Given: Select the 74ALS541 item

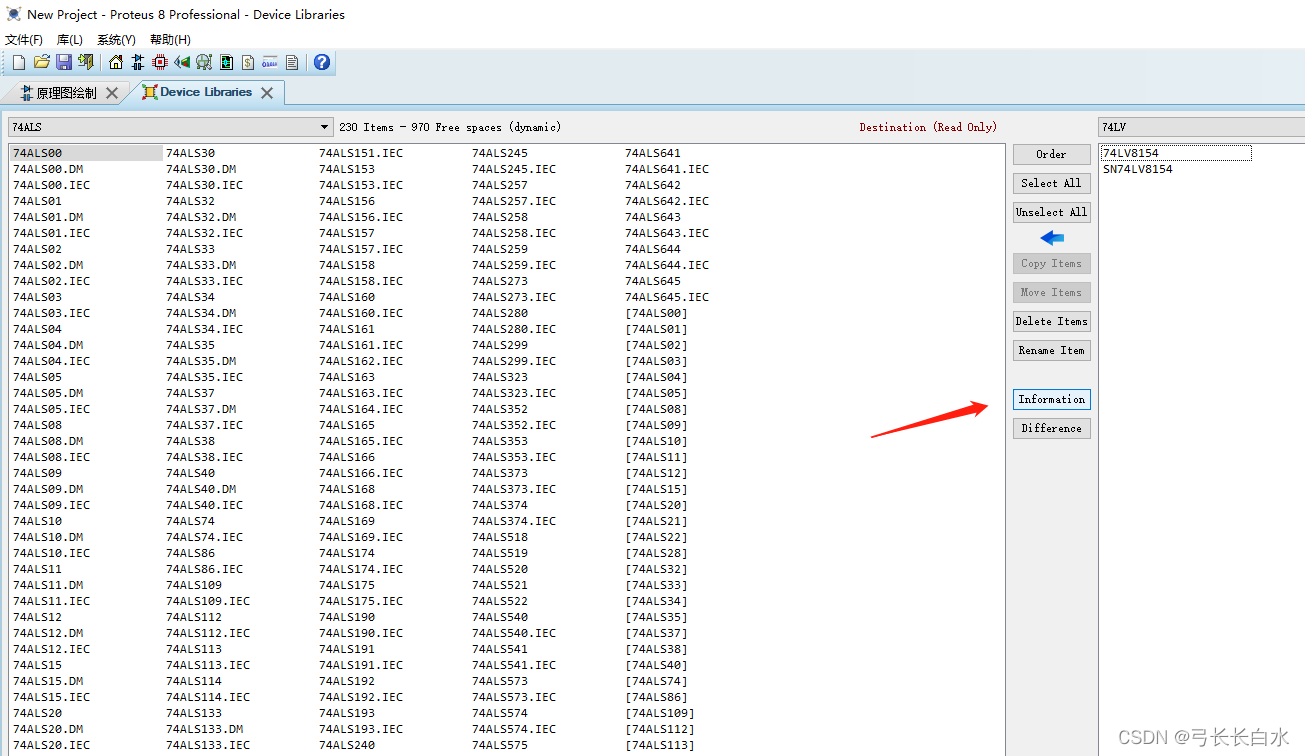Looking at the screenshot, I should [x=500, y=649].
